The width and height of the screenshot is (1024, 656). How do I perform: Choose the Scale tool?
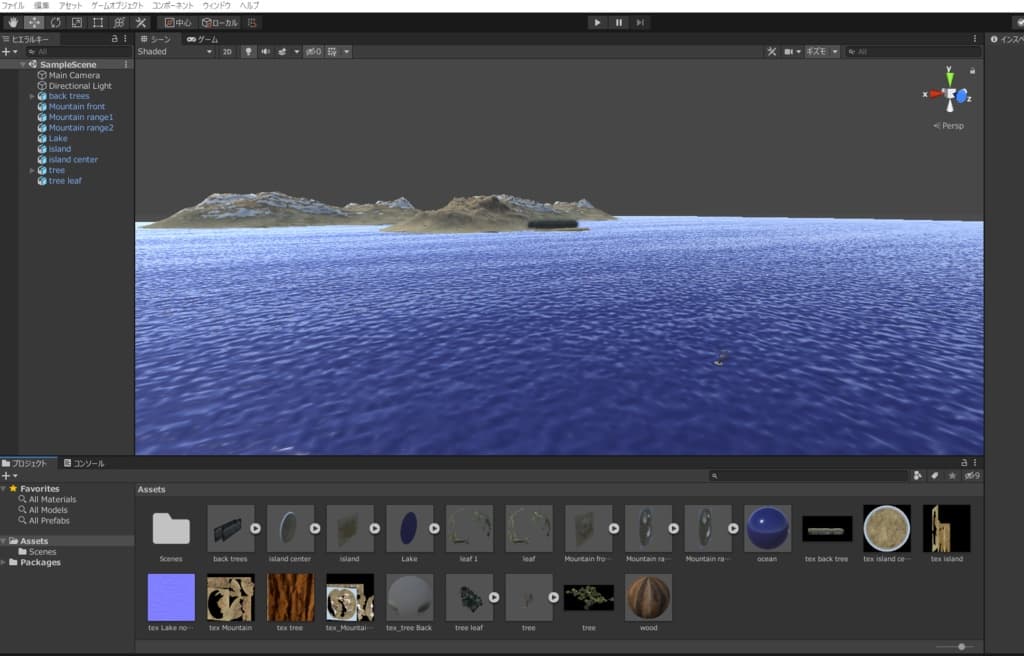76,22
